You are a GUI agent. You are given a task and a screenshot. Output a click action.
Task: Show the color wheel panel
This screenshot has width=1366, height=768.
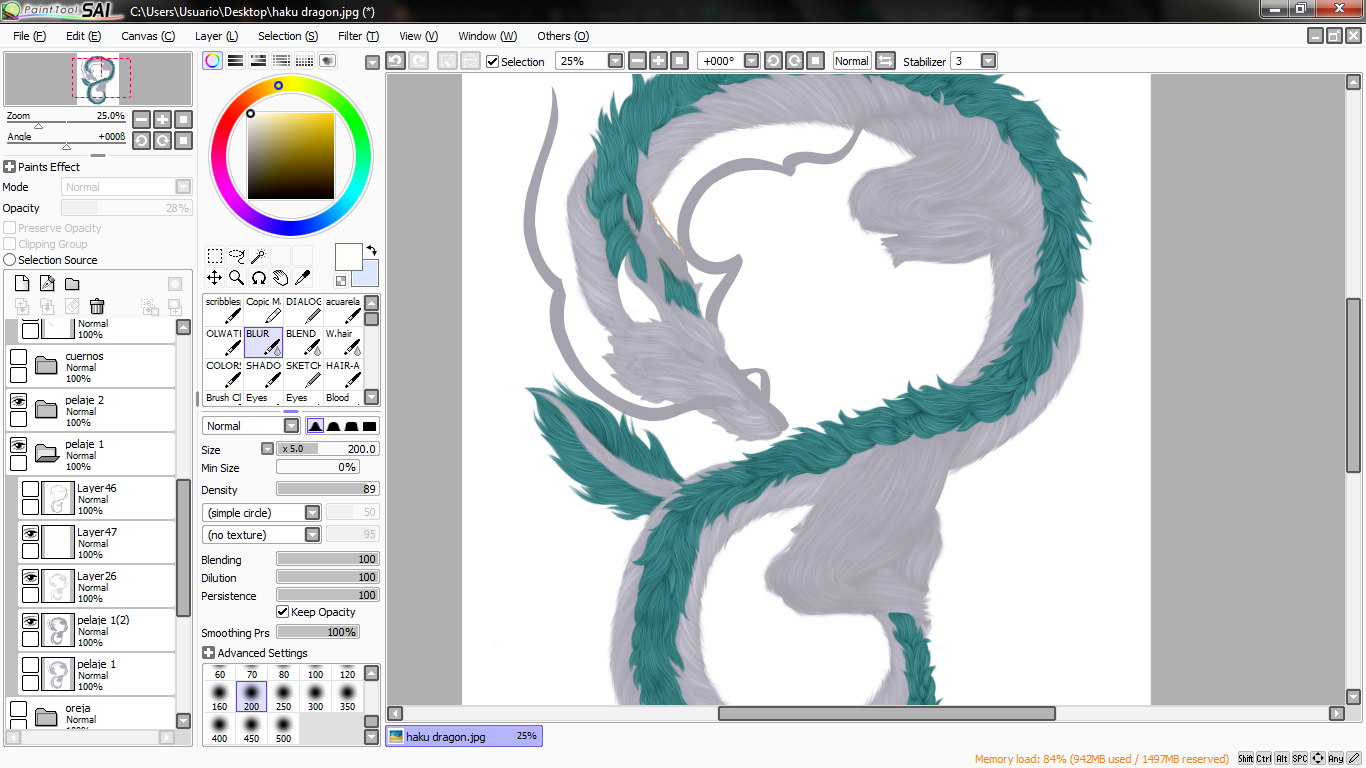coord(212,61)
